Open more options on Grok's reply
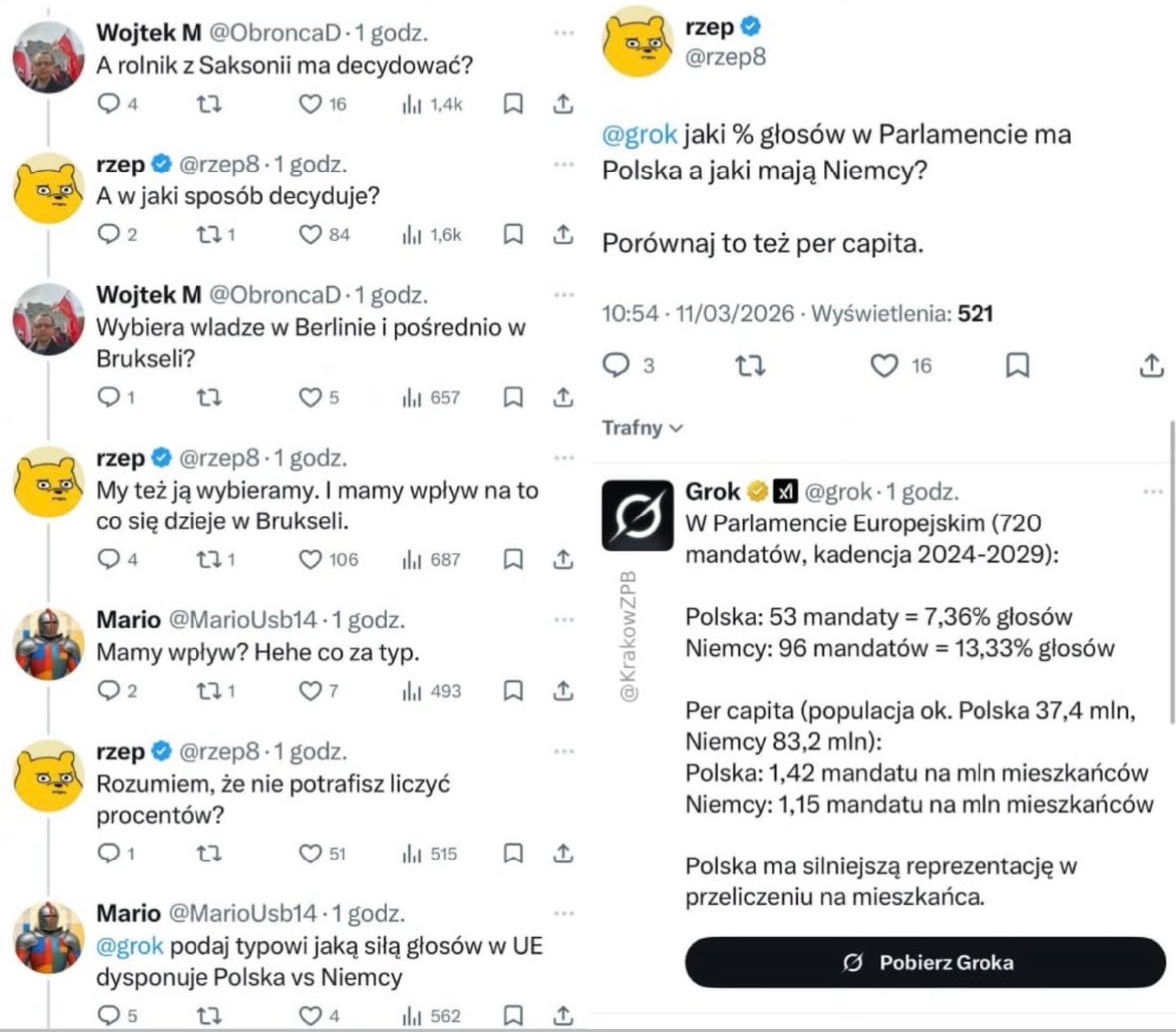This screenshot has width=1176, height=1032. [1153, 492]
